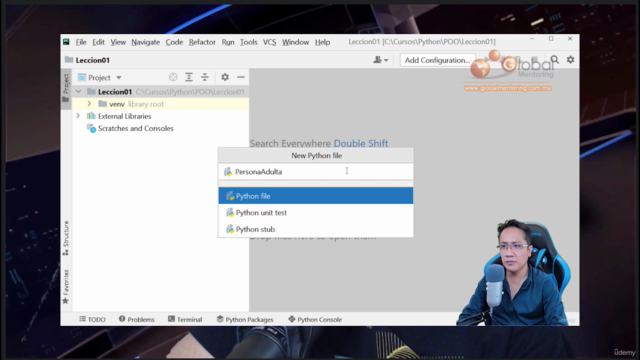The width and height of the screenshot is (640, 360).
Task: Open the Run menu
Action: click(228, 42)
